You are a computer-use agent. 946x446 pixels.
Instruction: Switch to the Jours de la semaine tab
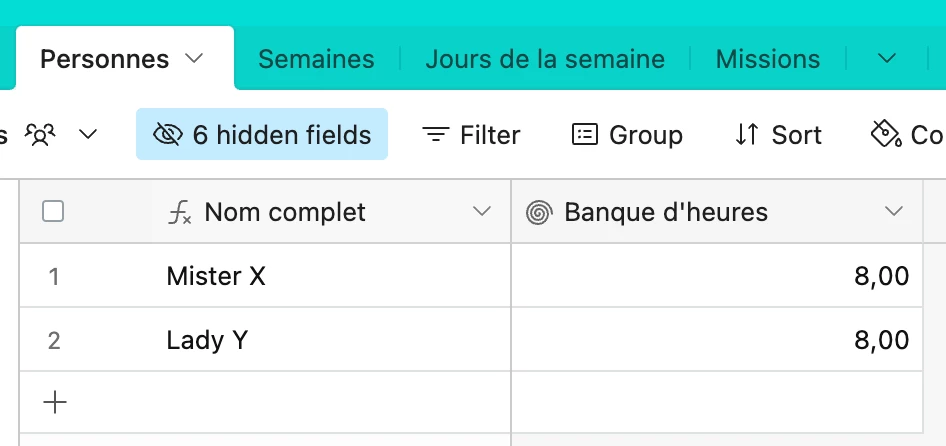click(x=545, y=59)
